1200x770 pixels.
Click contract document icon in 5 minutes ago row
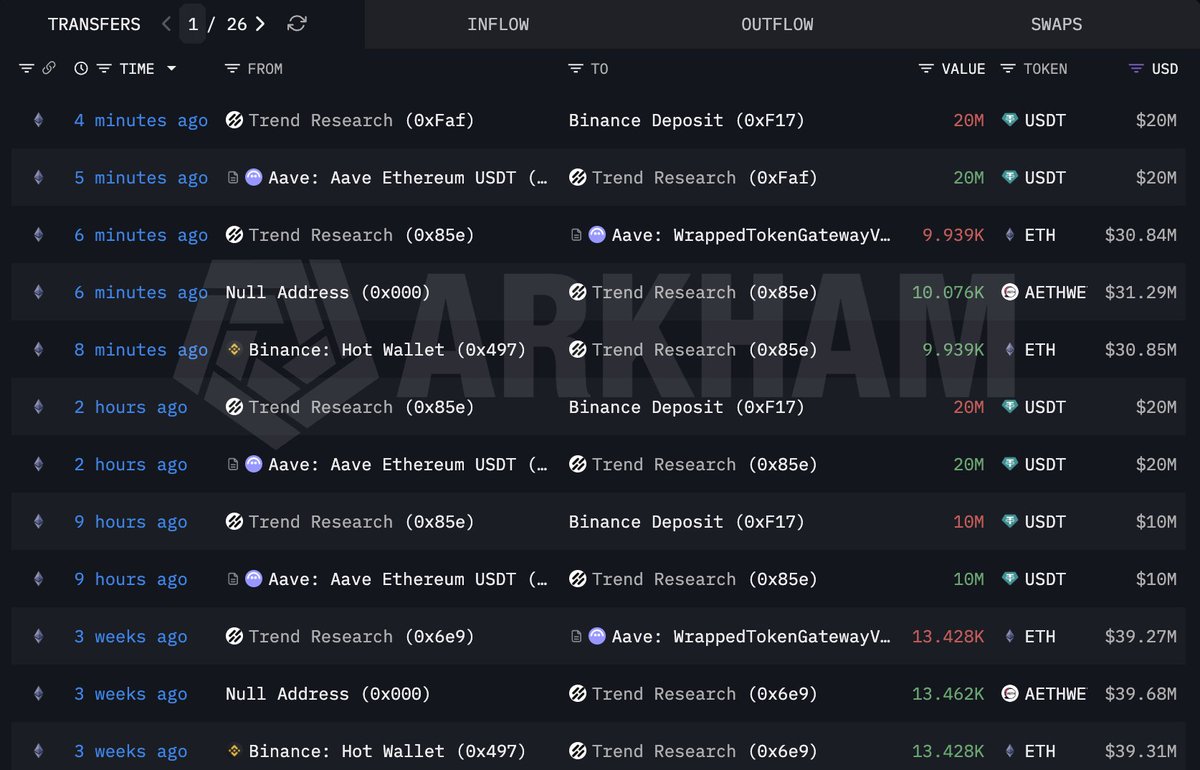[x=233, y=178]
